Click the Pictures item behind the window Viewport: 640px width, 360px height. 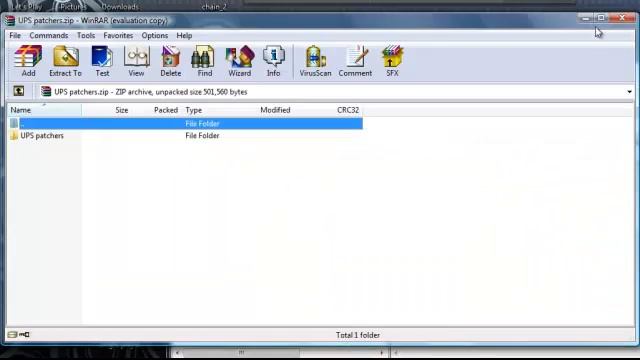coord(73,7)
